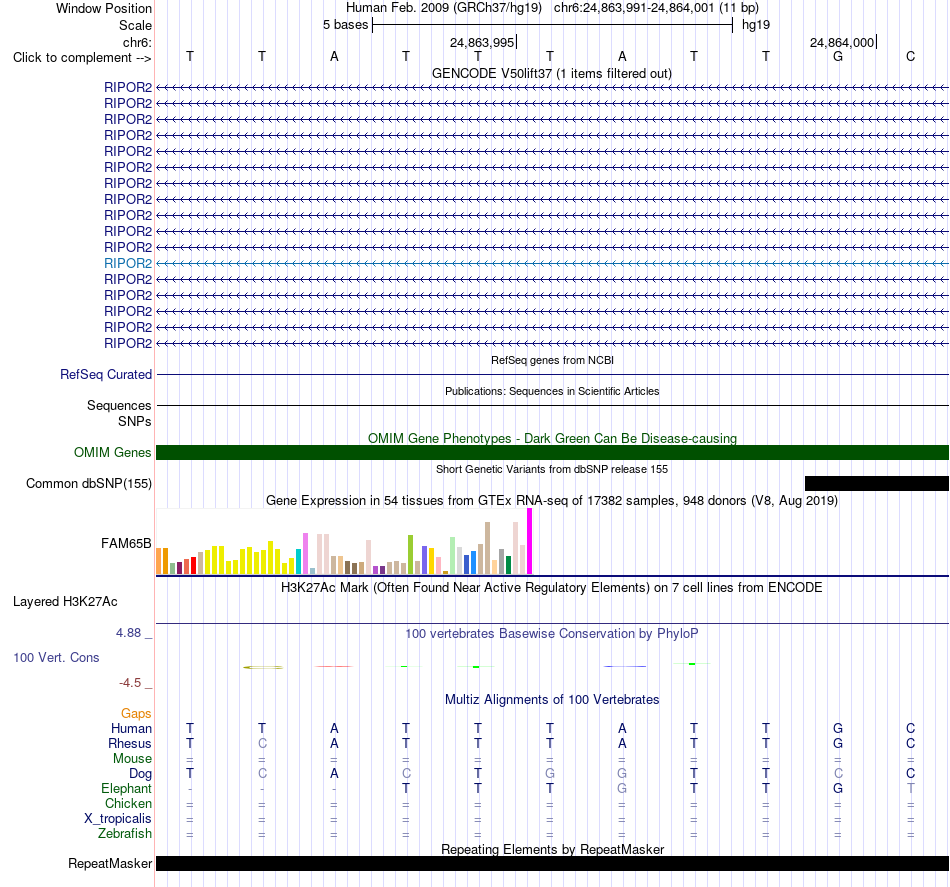Click the '100 Vert. Cons' label
Image resolution: width=950 pixels, height=887 pixels.
tap(56, 657)
